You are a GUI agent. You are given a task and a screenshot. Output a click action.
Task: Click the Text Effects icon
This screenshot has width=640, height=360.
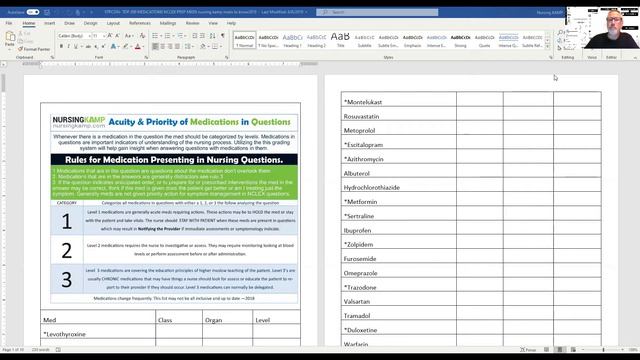click(x=113, y=47)
